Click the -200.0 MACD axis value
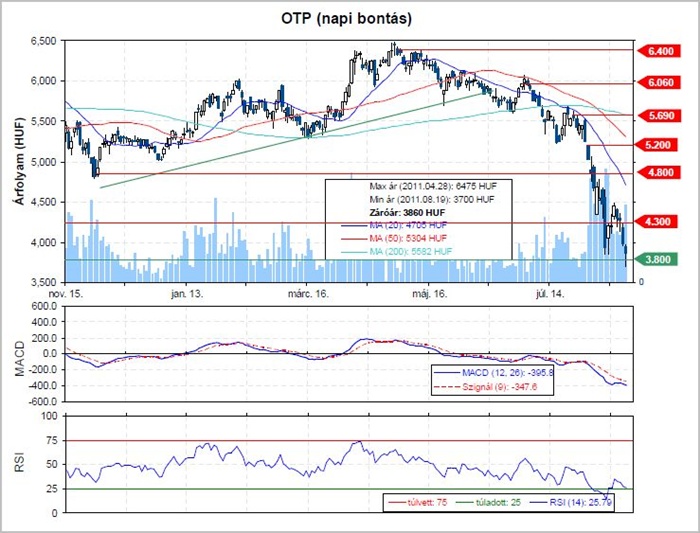Viewport: 700px width, 533px height. [x=43, y=370]
